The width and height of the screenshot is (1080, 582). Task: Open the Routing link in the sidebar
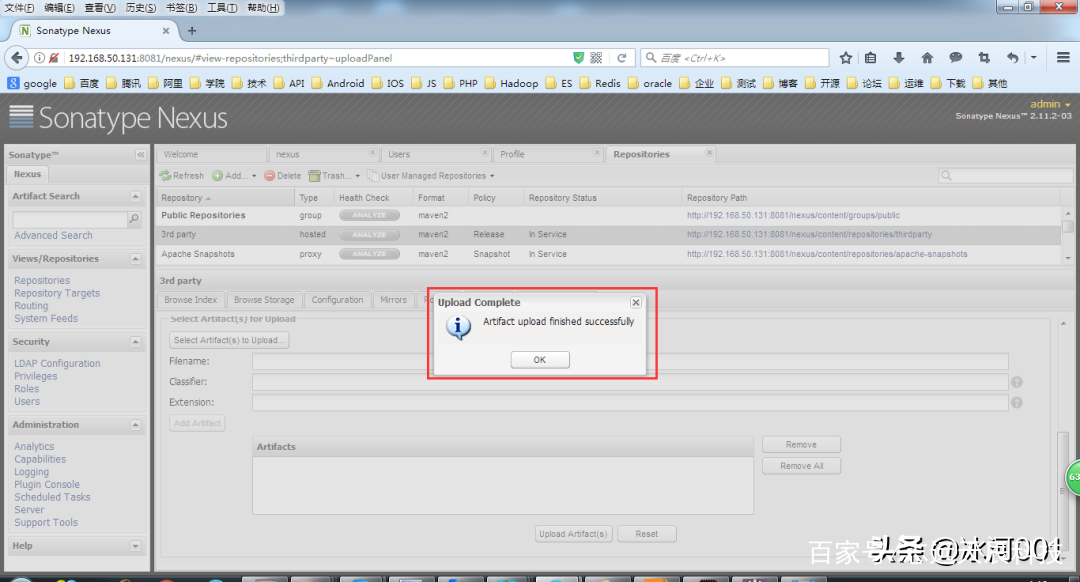pos(31,306)
